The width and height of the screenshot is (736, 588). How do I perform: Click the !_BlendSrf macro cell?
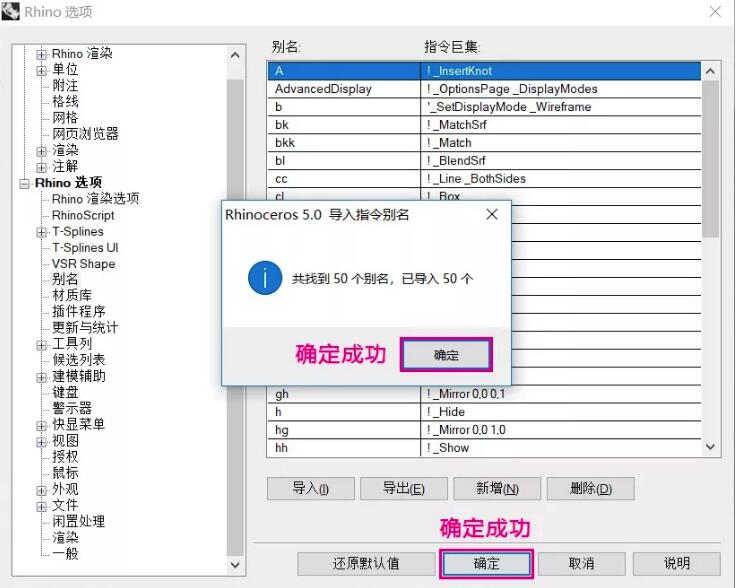[561, 160]
